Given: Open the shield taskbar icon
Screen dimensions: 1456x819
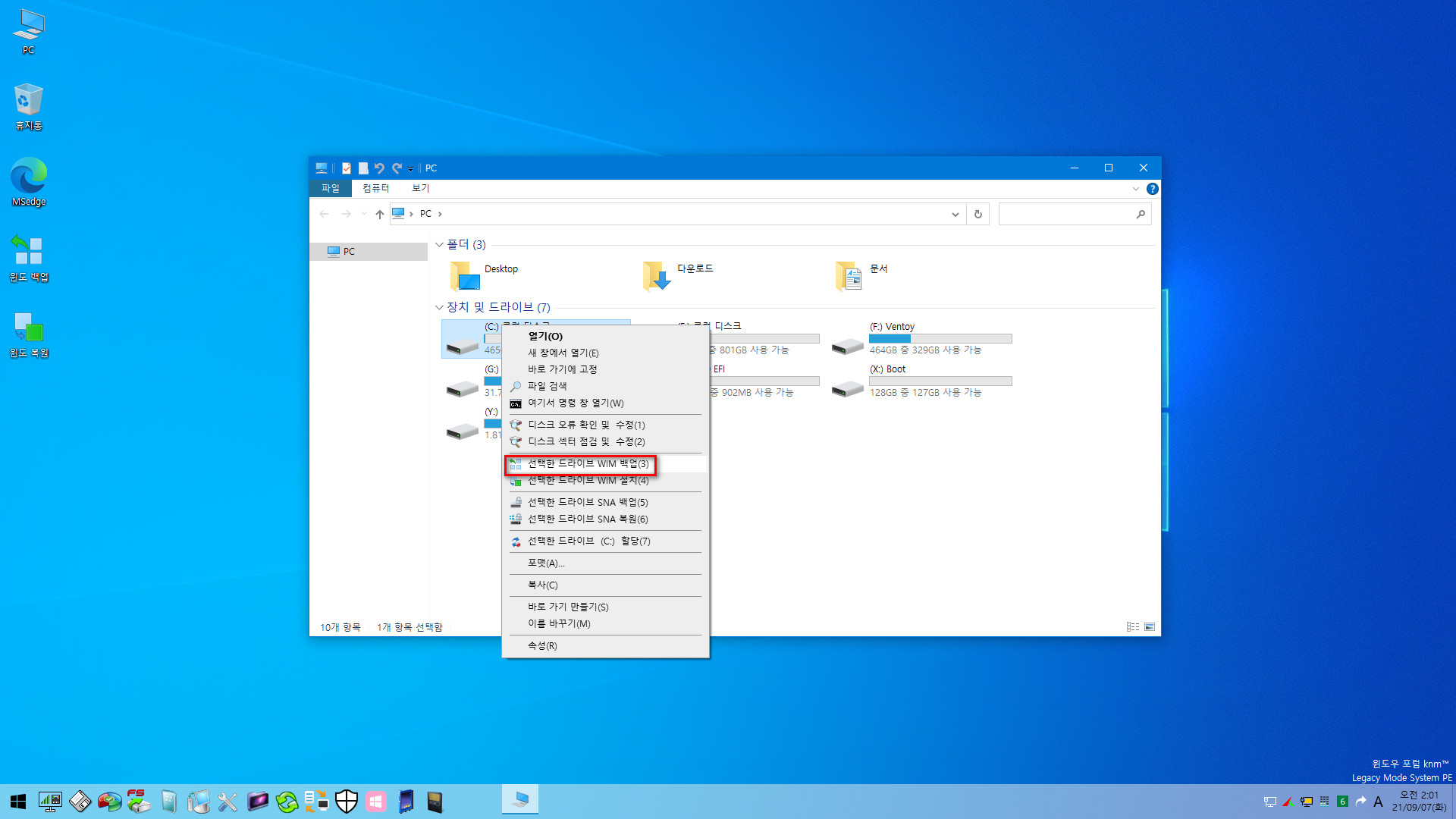Looking at the screenshot, I should (x=347, y=802).
